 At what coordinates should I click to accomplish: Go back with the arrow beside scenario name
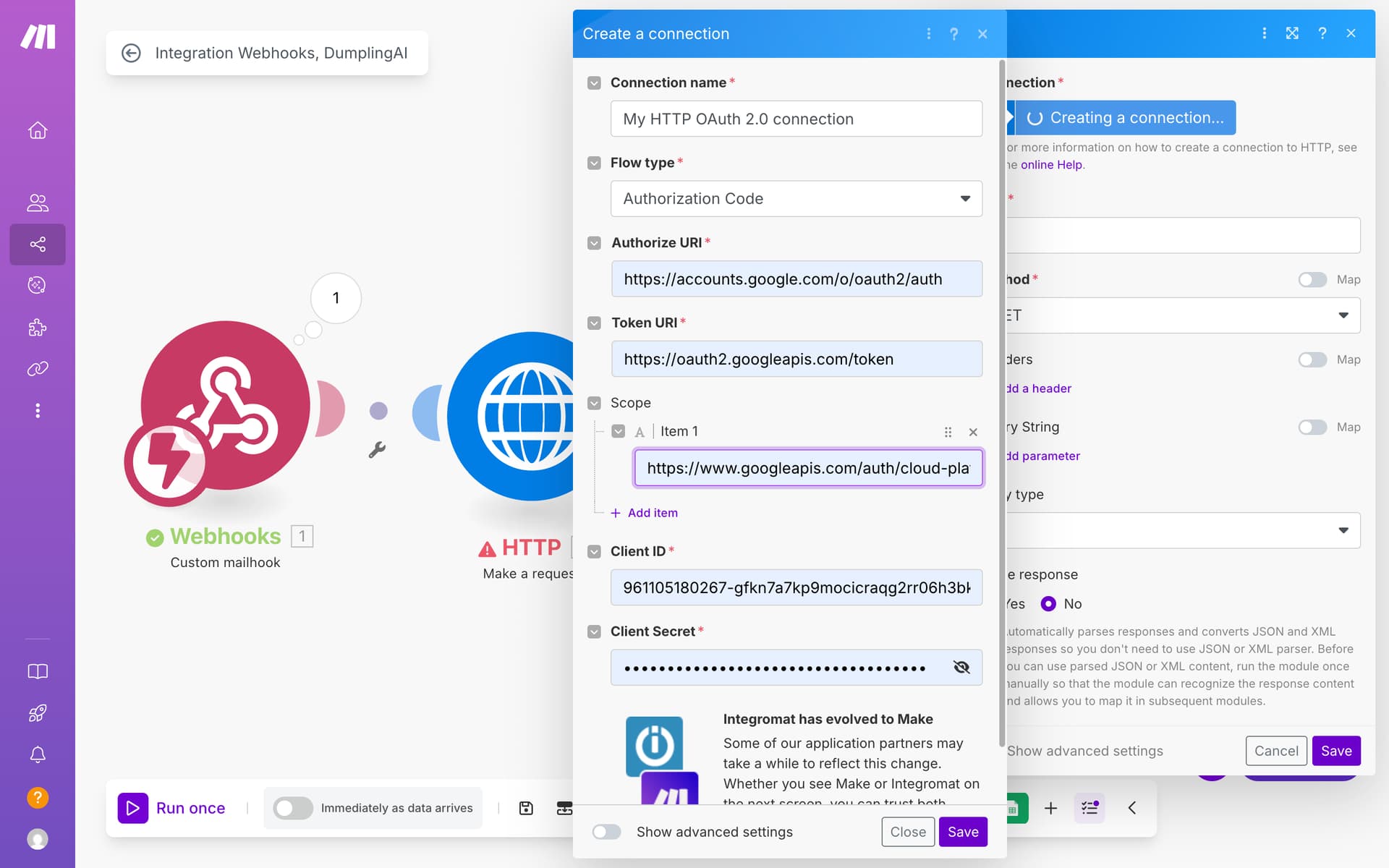coord(131,53)
